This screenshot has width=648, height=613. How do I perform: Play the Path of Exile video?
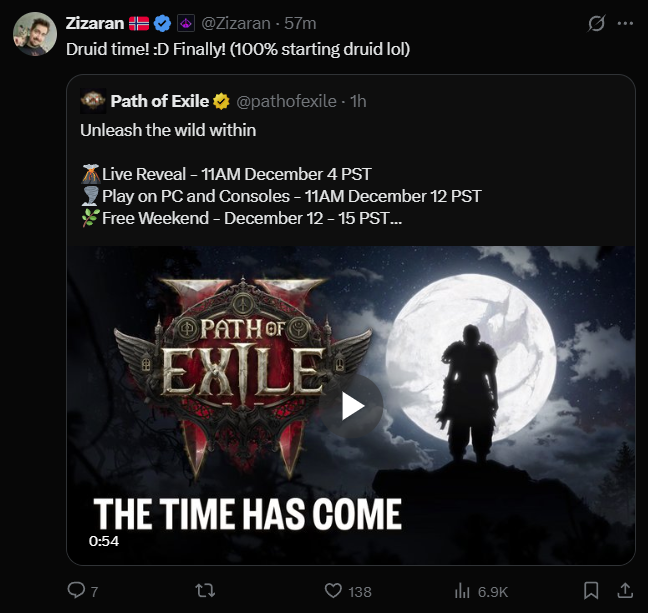(351, 405)
